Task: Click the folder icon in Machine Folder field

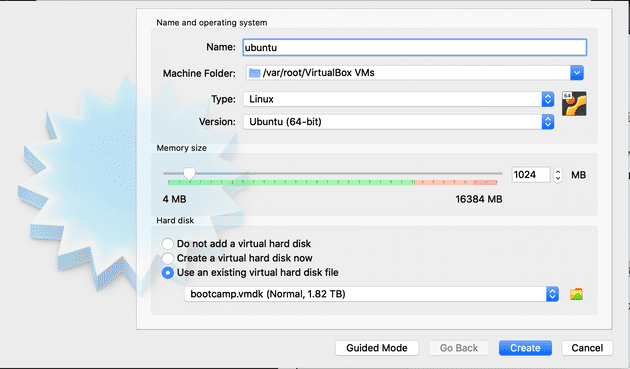Action: click(254, 73)
